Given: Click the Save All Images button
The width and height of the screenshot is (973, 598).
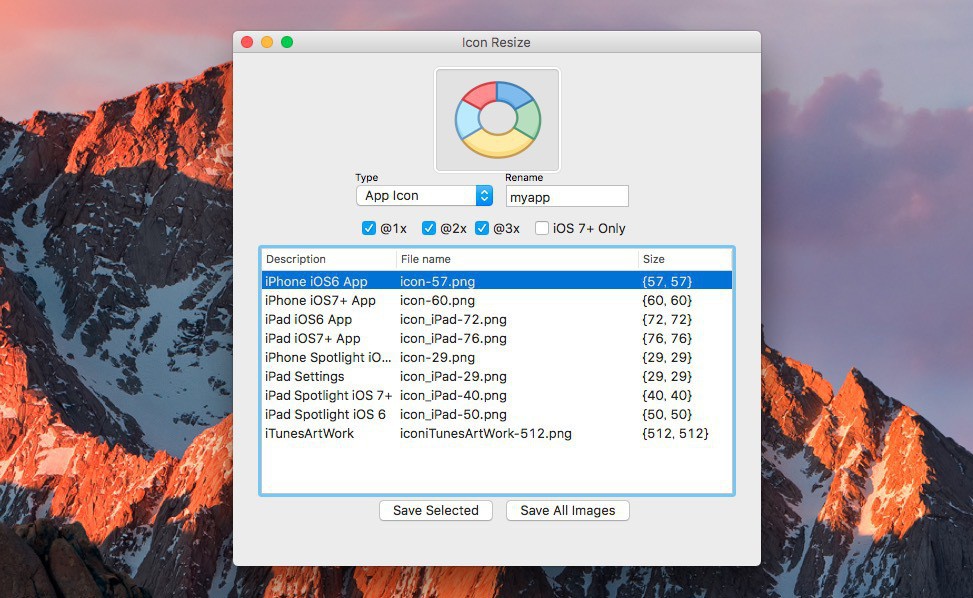Looking at the screenshot, I should click(x=567, y=511).
